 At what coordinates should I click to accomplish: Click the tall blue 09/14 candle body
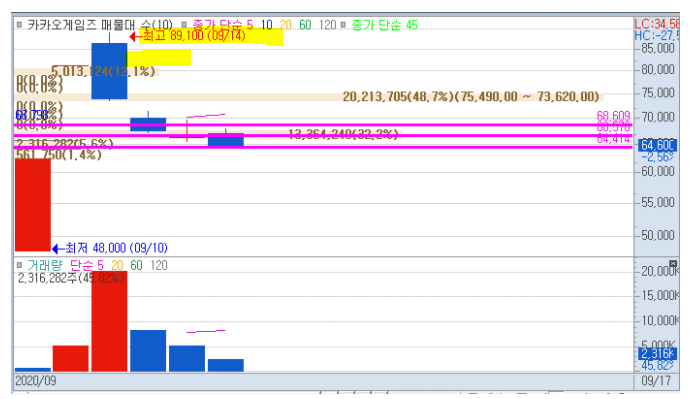click(109, 71)
